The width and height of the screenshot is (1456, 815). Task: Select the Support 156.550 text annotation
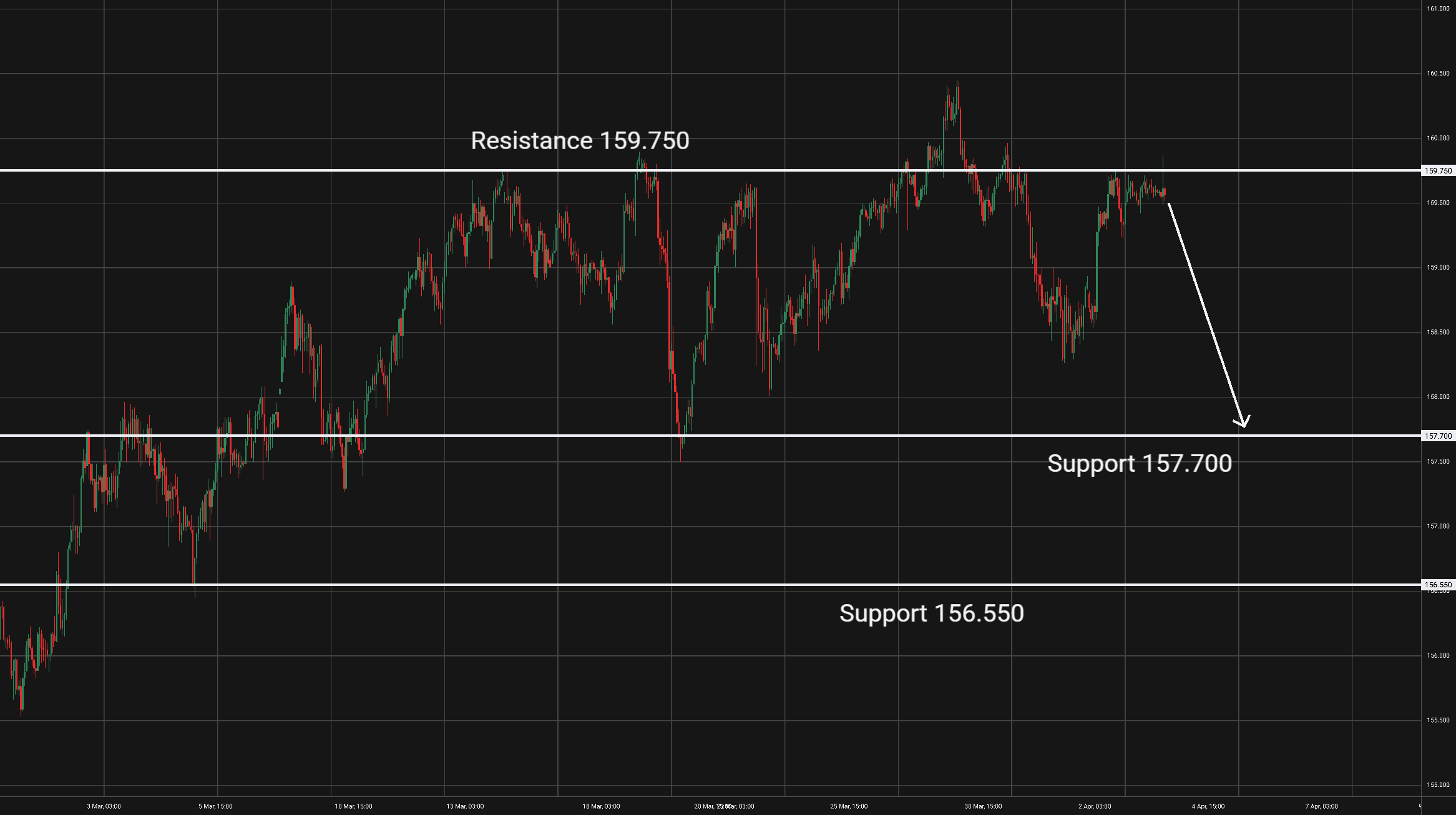[x=931, y=613]
